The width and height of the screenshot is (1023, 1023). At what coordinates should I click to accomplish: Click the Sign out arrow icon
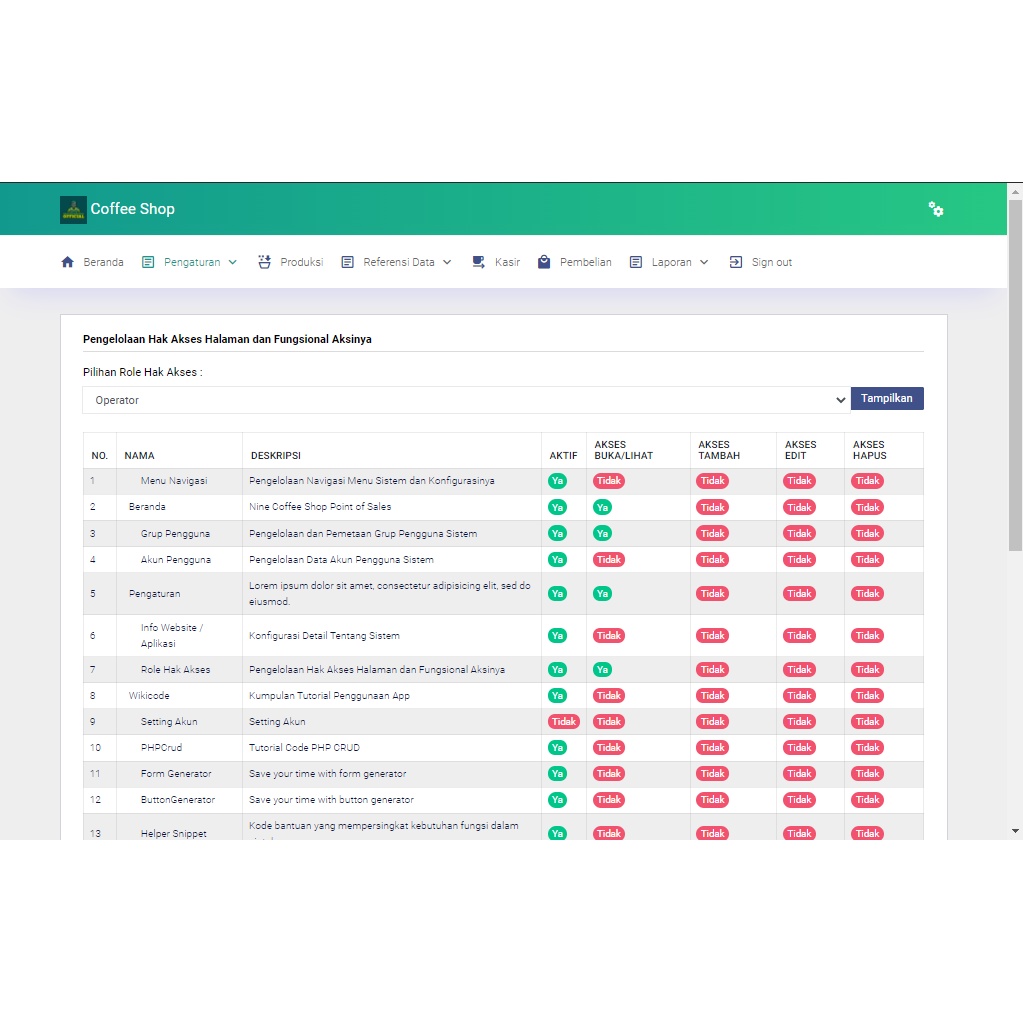point(736,262)
